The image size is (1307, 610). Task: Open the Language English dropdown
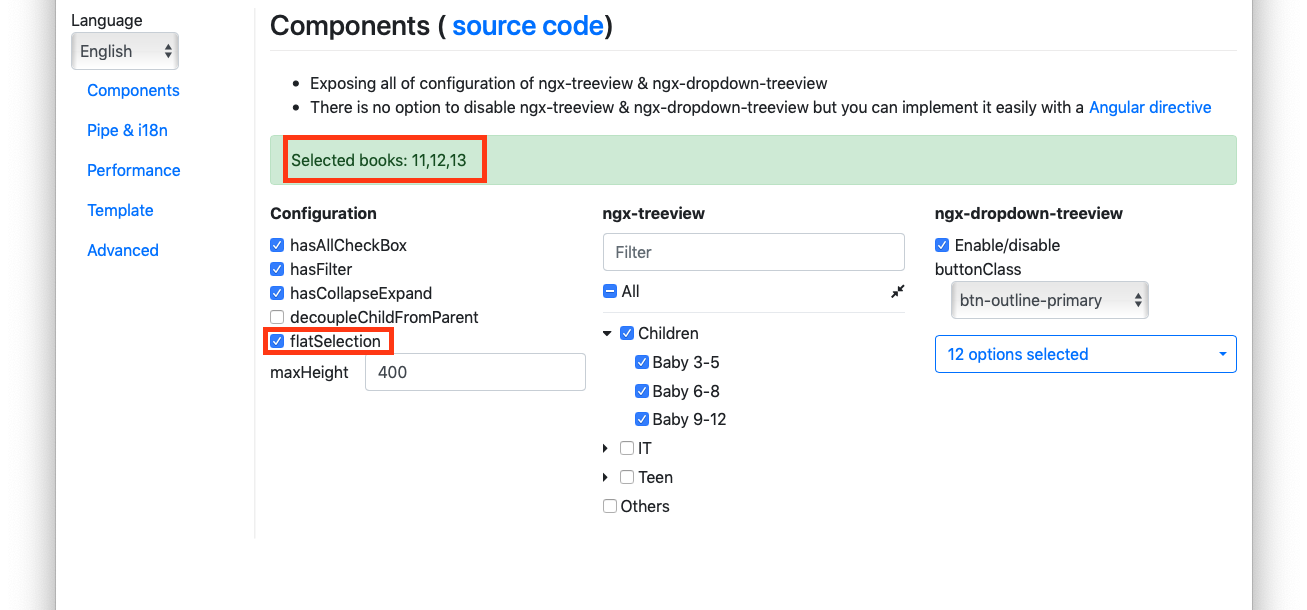(125, 51)
